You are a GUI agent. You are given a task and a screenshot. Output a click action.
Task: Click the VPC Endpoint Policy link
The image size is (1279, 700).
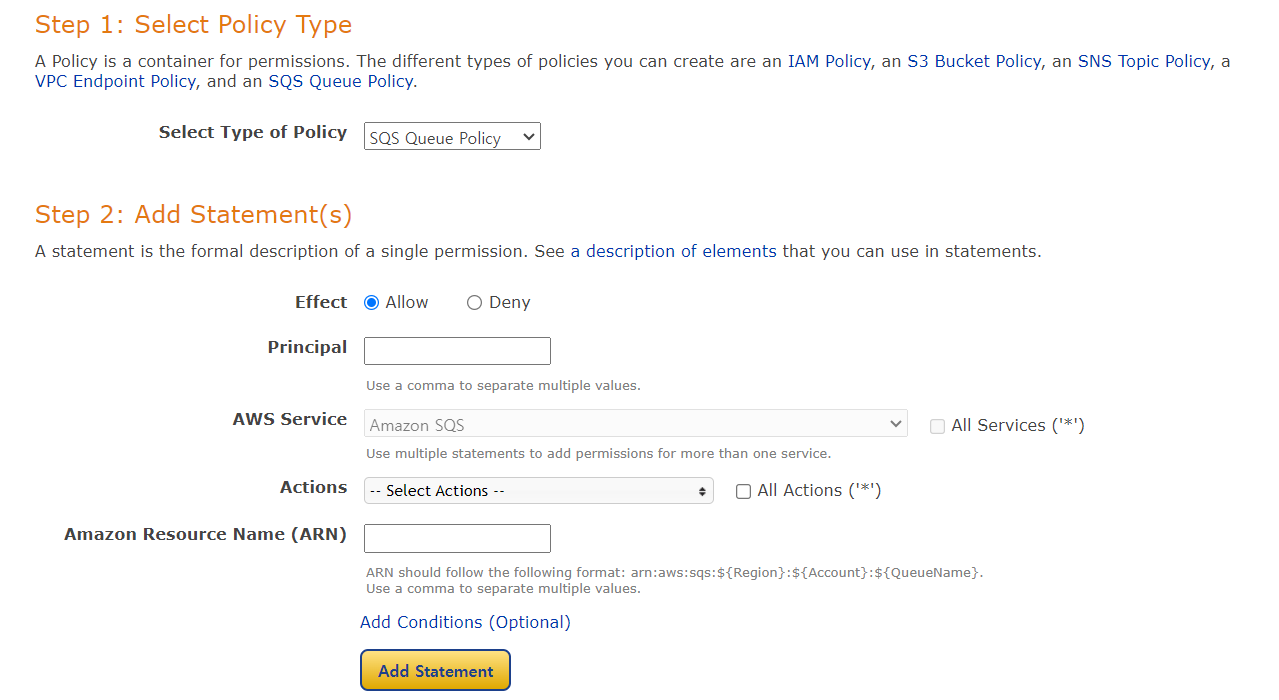[115, 81]
